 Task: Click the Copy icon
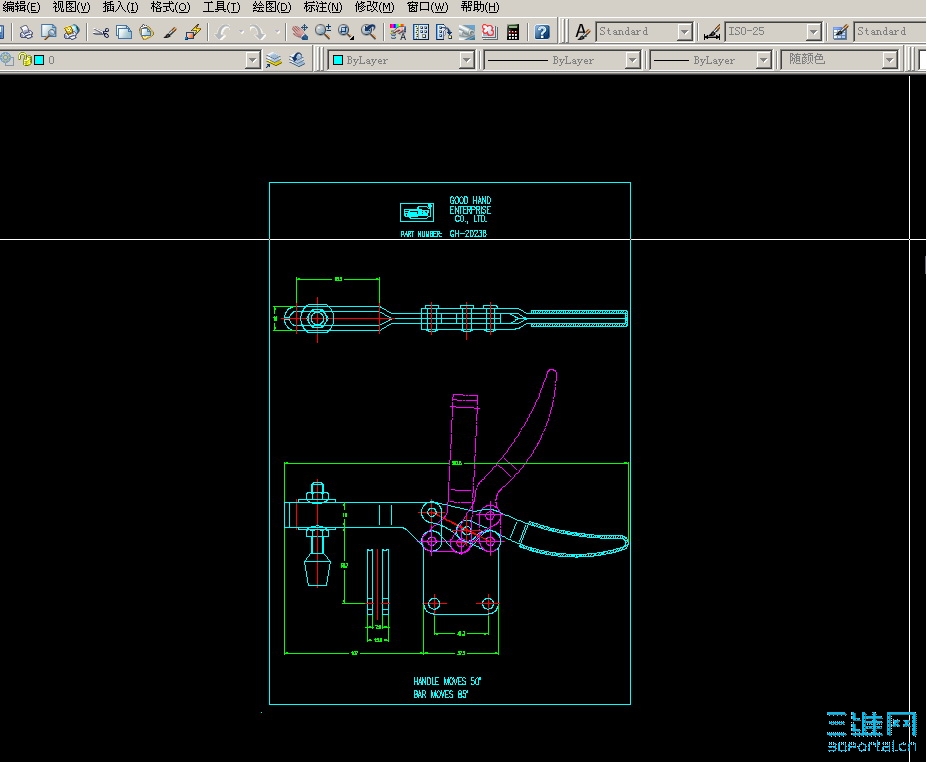[124, 32]
